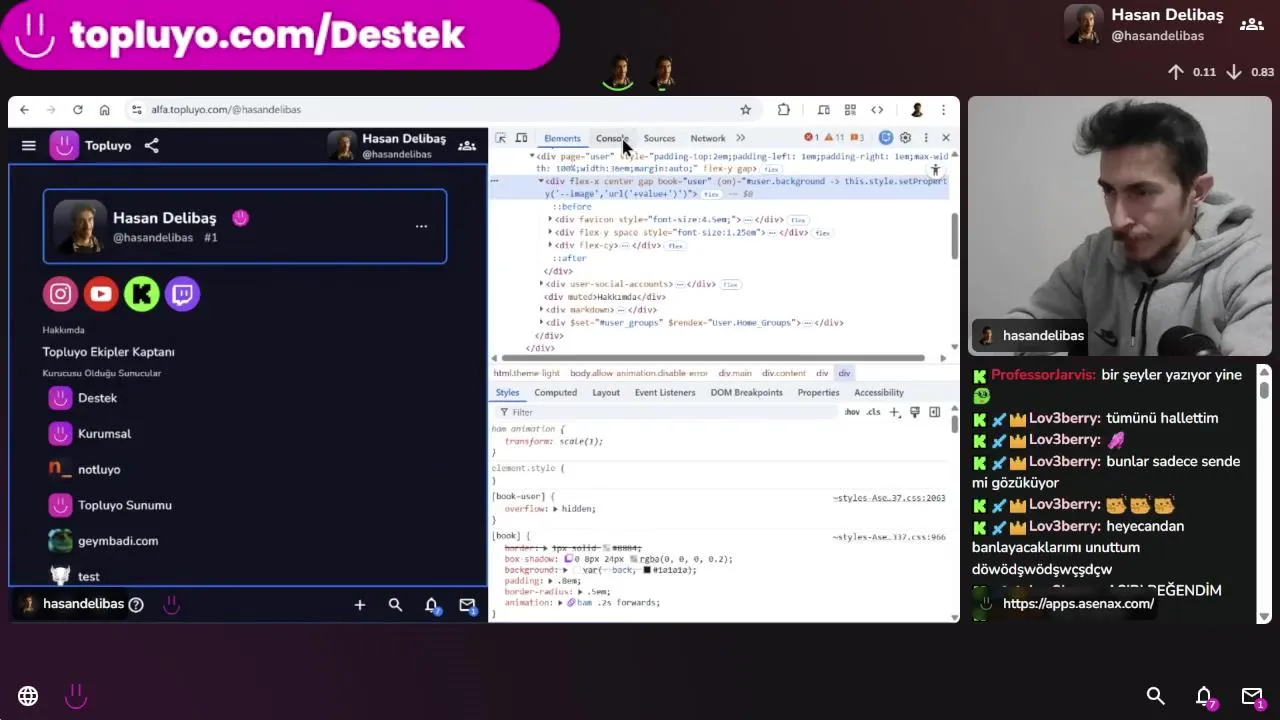
Task: Click the group icon at top right corner
Action: 1252,25
